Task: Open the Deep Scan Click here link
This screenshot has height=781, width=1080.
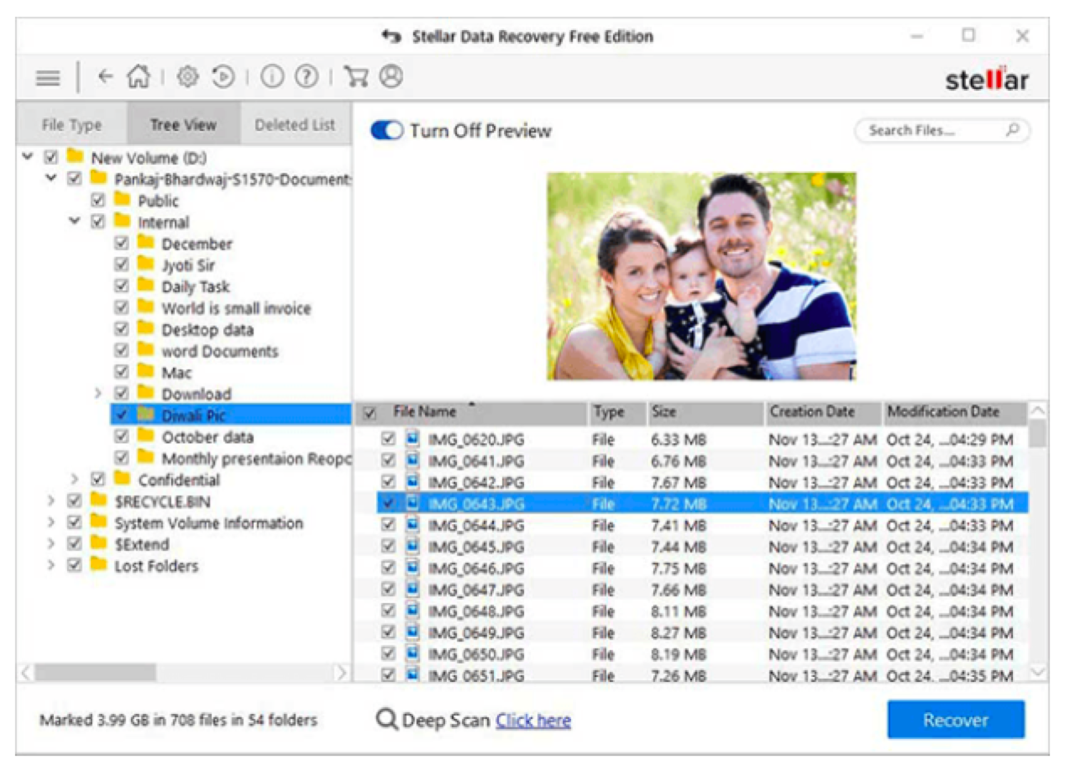Action: pyautogui.click(x=533, y=720)
